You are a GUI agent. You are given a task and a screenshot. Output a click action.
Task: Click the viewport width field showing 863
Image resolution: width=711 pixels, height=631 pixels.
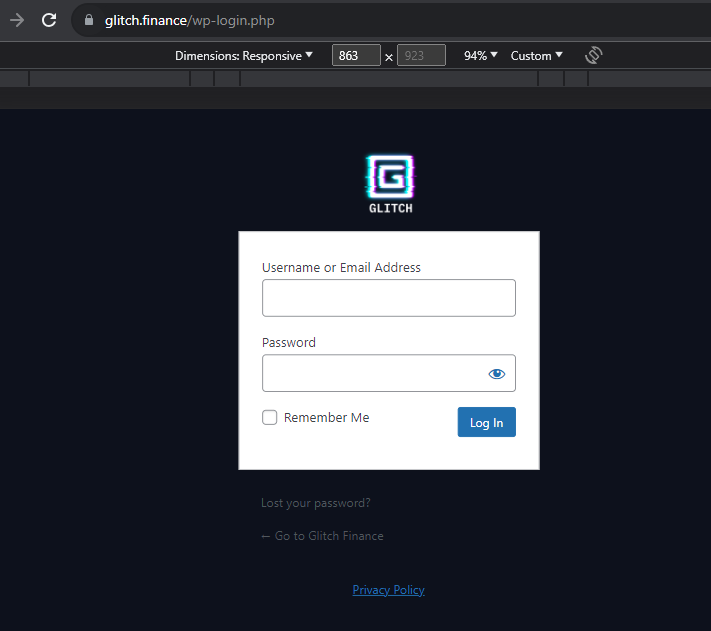[356, 55]
